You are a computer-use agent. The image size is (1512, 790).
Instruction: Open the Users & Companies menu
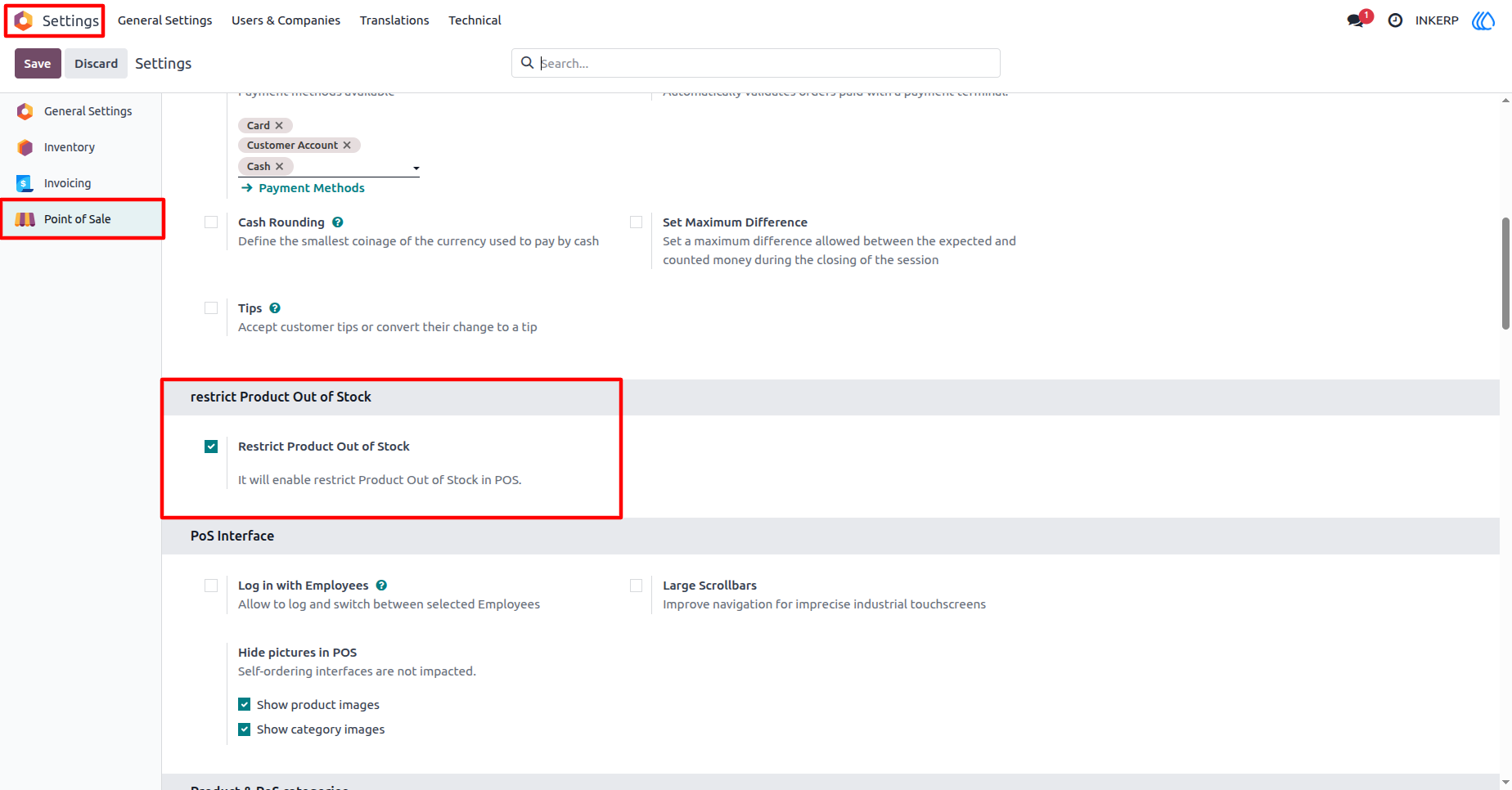pos(286,20)
